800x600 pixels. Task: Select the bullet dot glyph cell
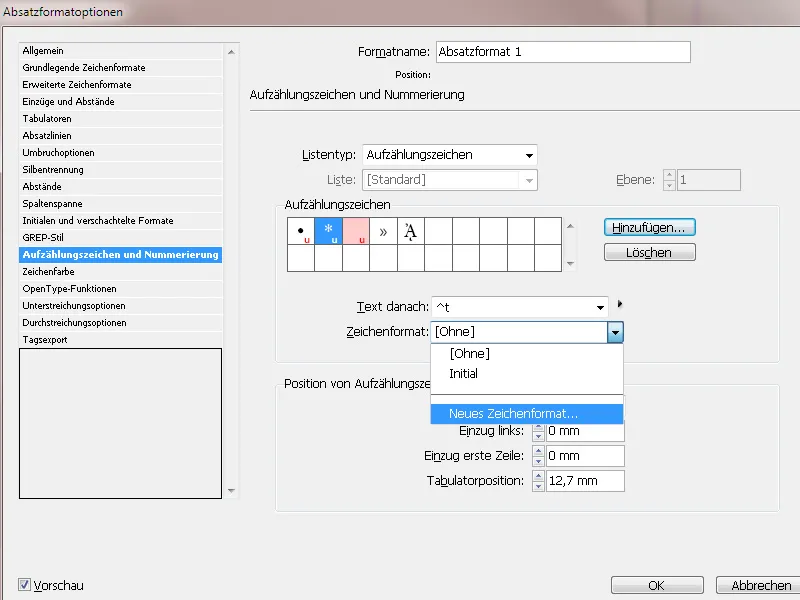[301, 231]
